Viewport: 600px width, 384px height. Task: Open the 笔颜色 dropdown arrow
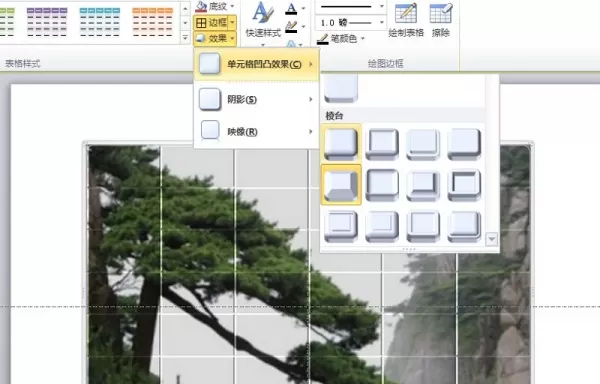click(362, 39)
